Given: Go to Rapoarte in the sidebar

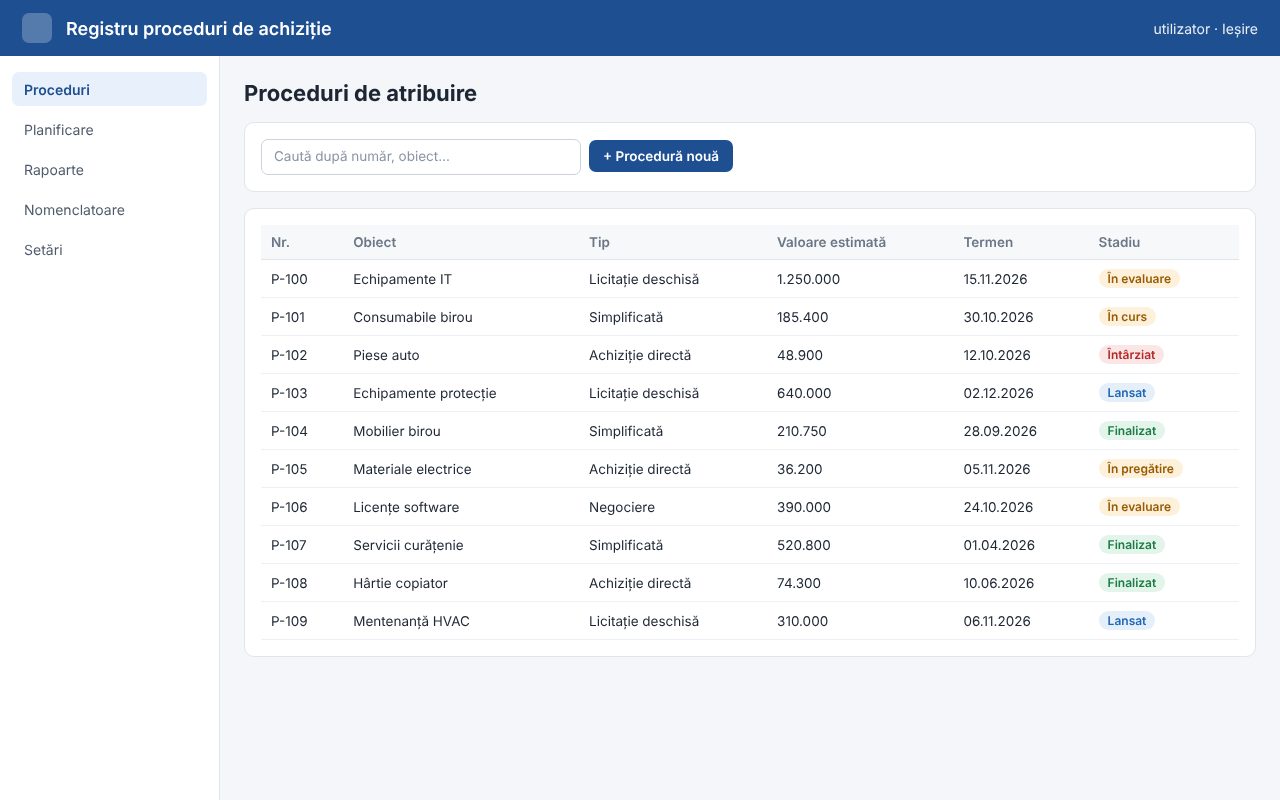Looking at the screenshot, I should pyautogui.click(x=109, y=170).
